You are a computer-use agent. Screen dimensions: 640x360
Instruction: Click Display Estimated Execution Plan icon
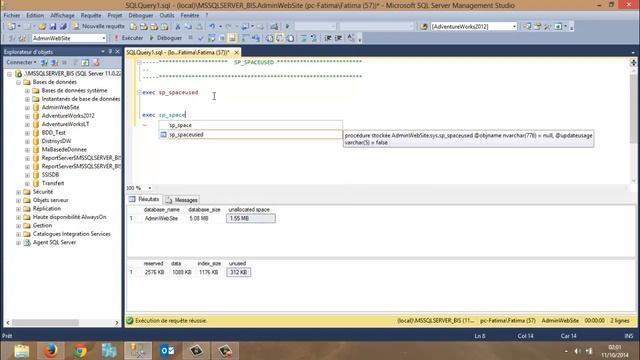211,38
